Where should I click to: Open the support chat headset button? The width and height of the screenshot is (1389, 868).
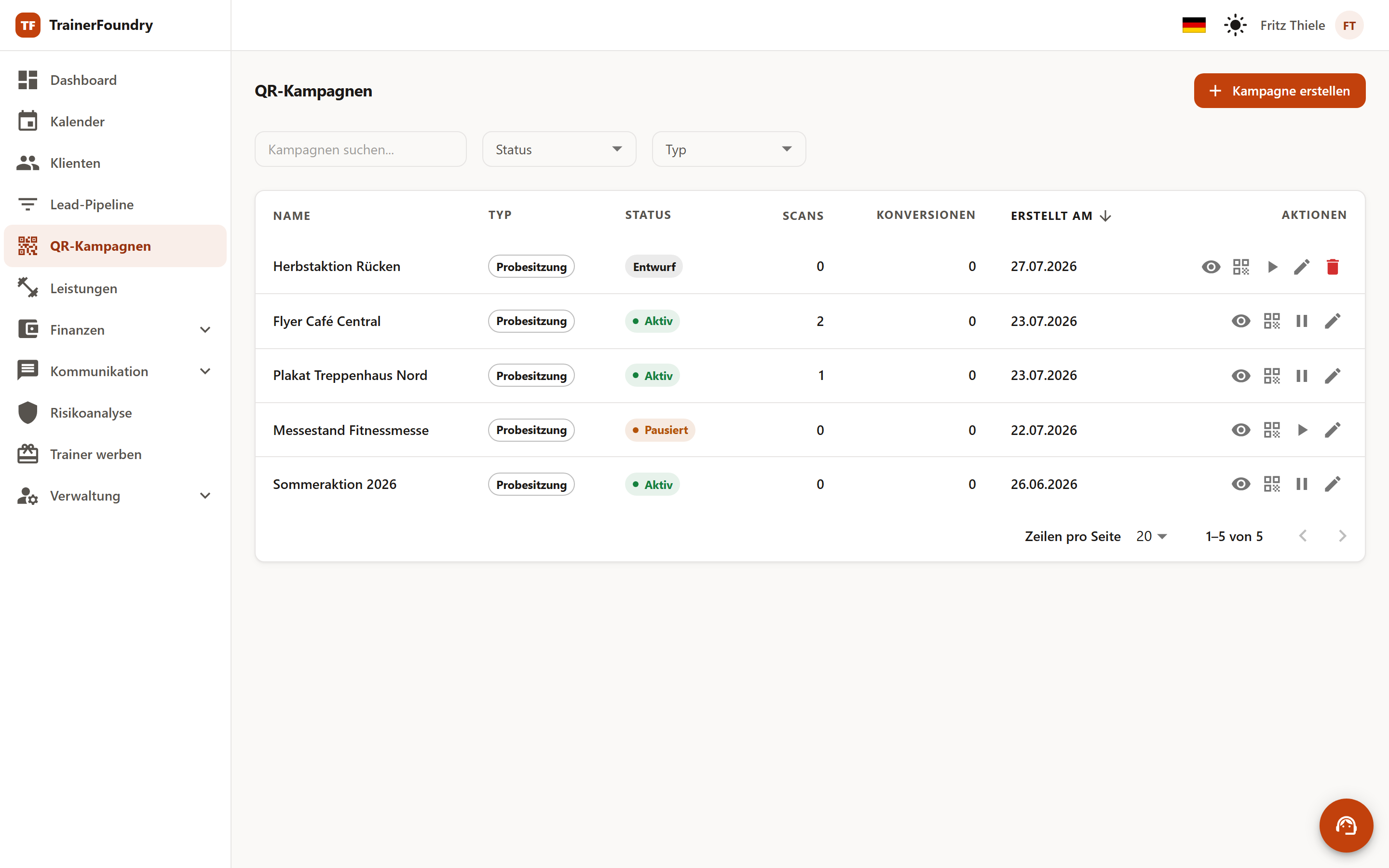click(x=1346, y=825)
